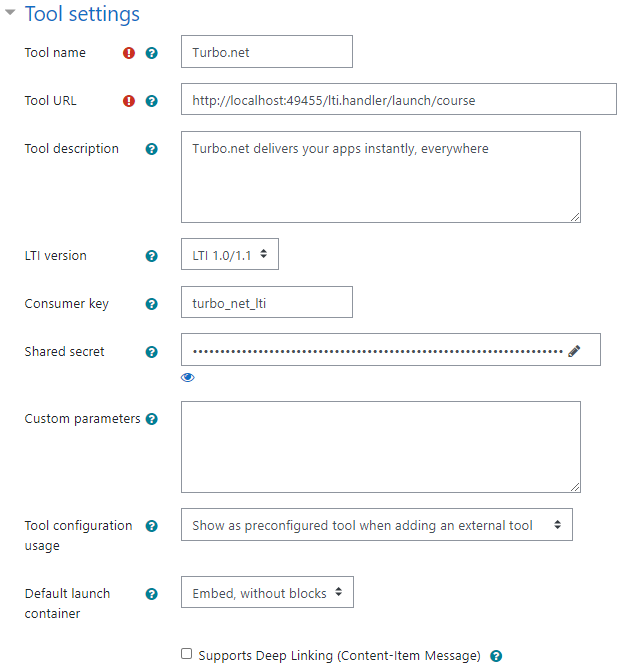Open the LTI version dropdown
Image resolution: width=635 pixels, height=666 pixels.
(x=230, y=255)
